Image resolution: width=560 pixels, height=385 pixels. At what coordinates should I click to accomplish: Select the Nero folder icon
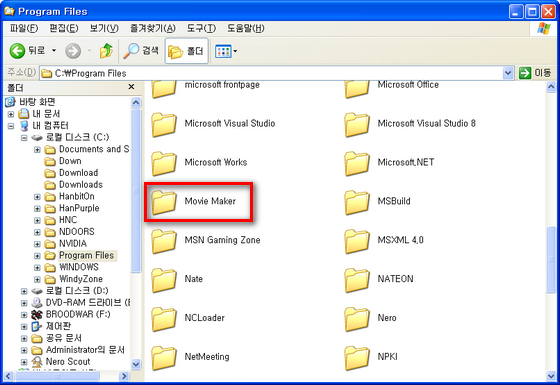[x=357, y=319]
